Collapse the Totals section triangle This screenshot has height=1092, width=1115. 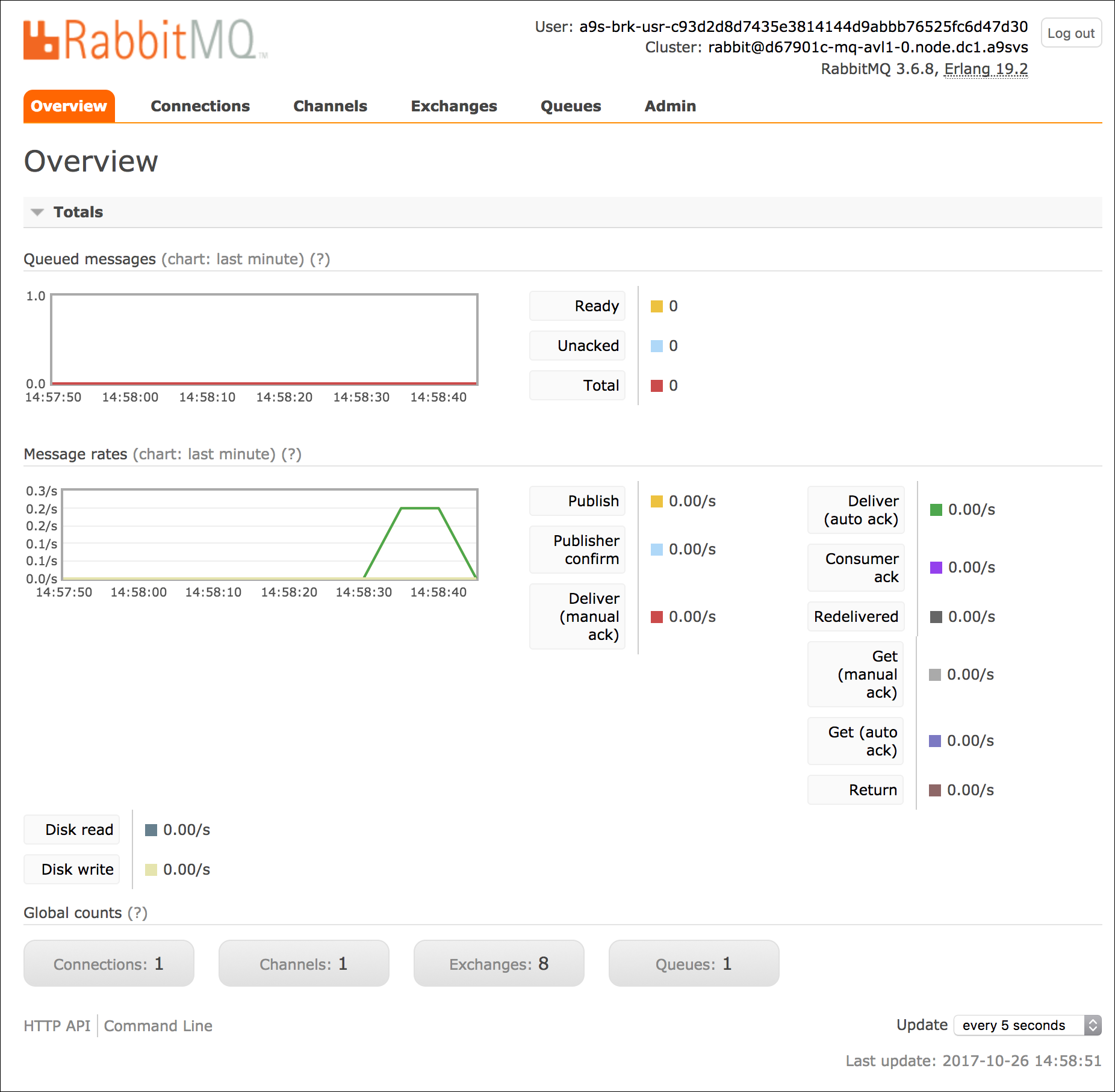tap(37, 212)
